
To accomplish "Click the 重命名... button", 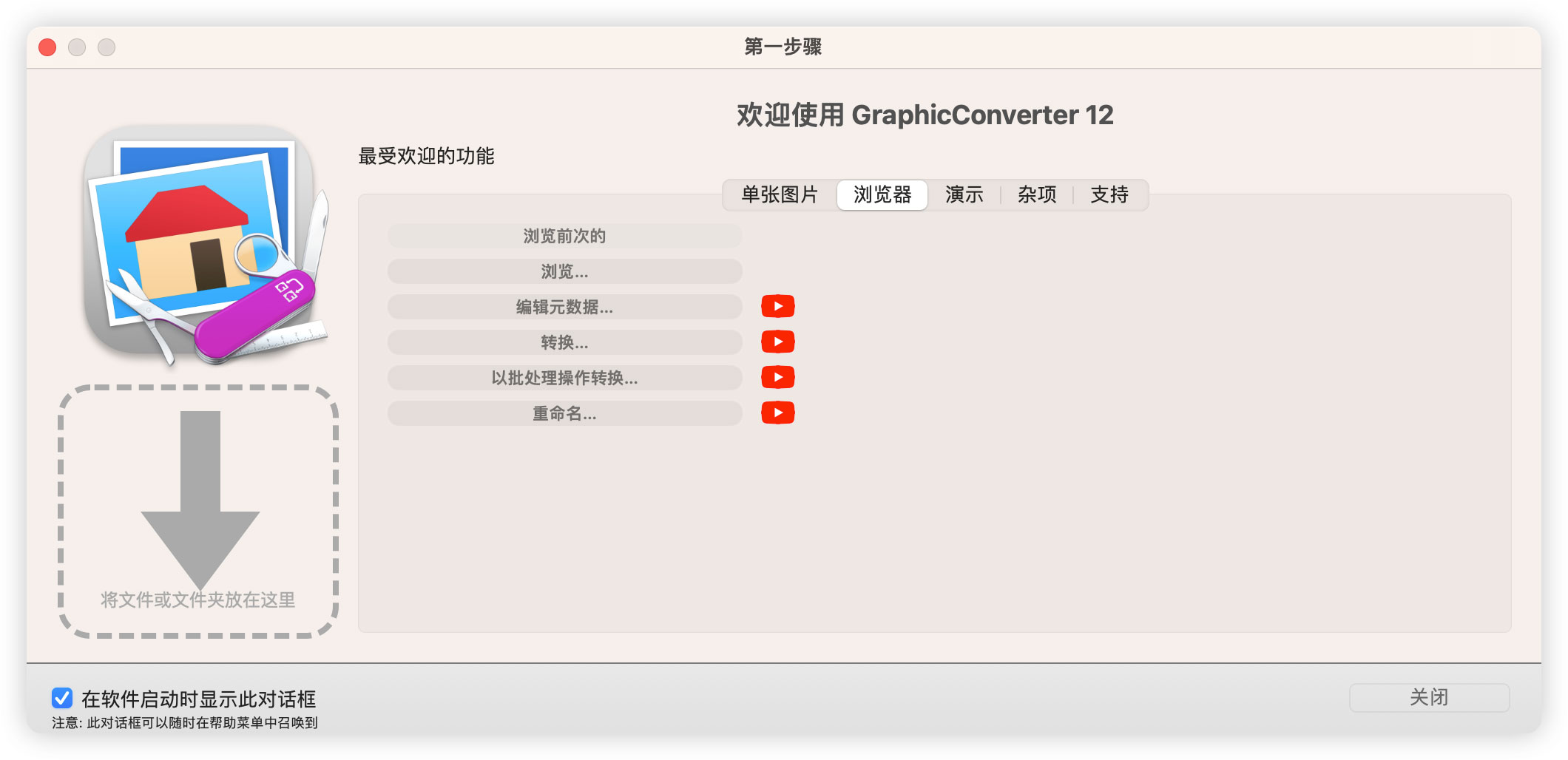I will tap(565, 413).
